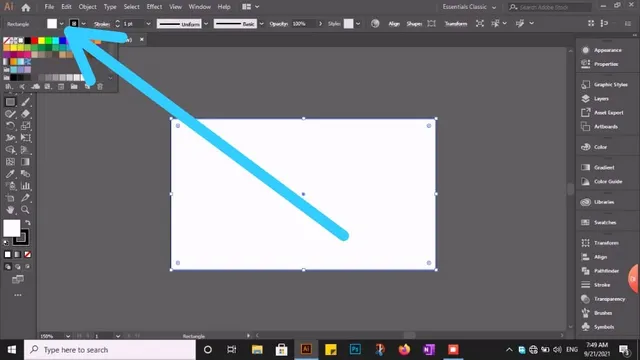Enable Draw Behind mode
640x360 pixels.
click(x=18, y=267)
